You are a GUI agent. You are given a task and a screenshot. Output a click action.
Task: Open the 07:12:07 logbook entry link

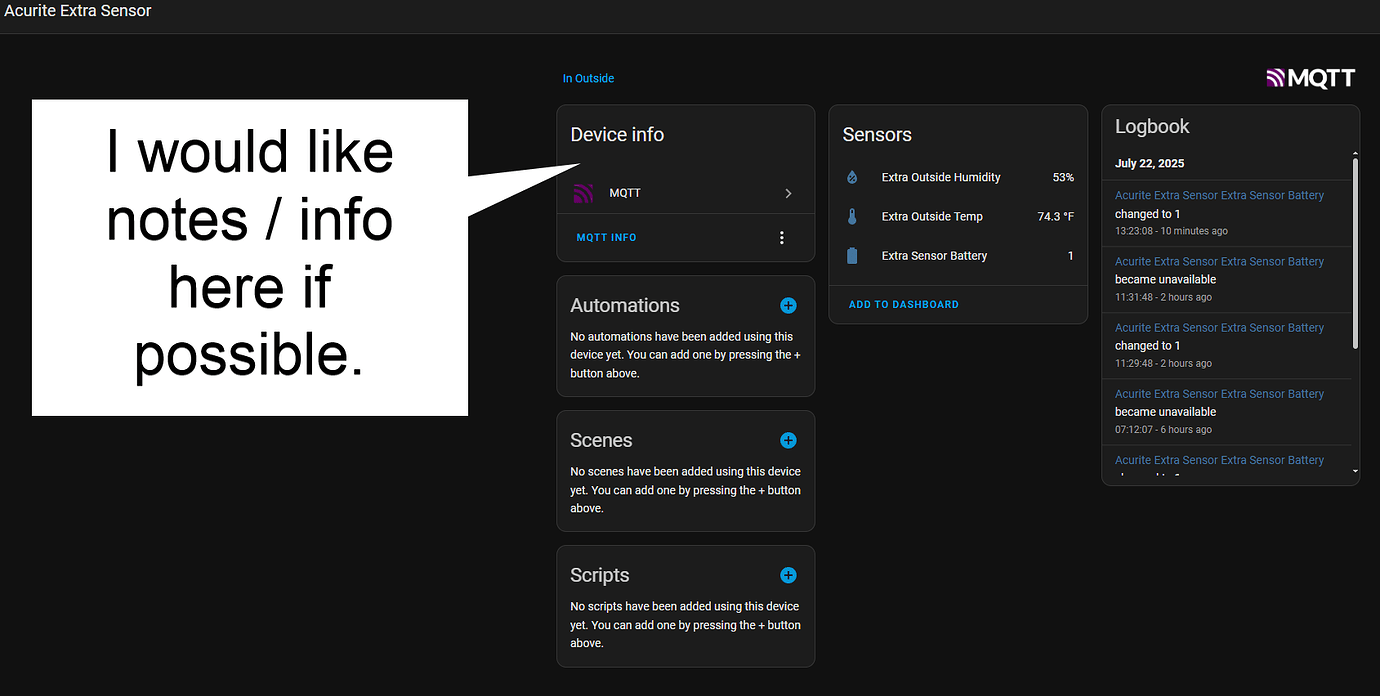tap(1219, 393)
